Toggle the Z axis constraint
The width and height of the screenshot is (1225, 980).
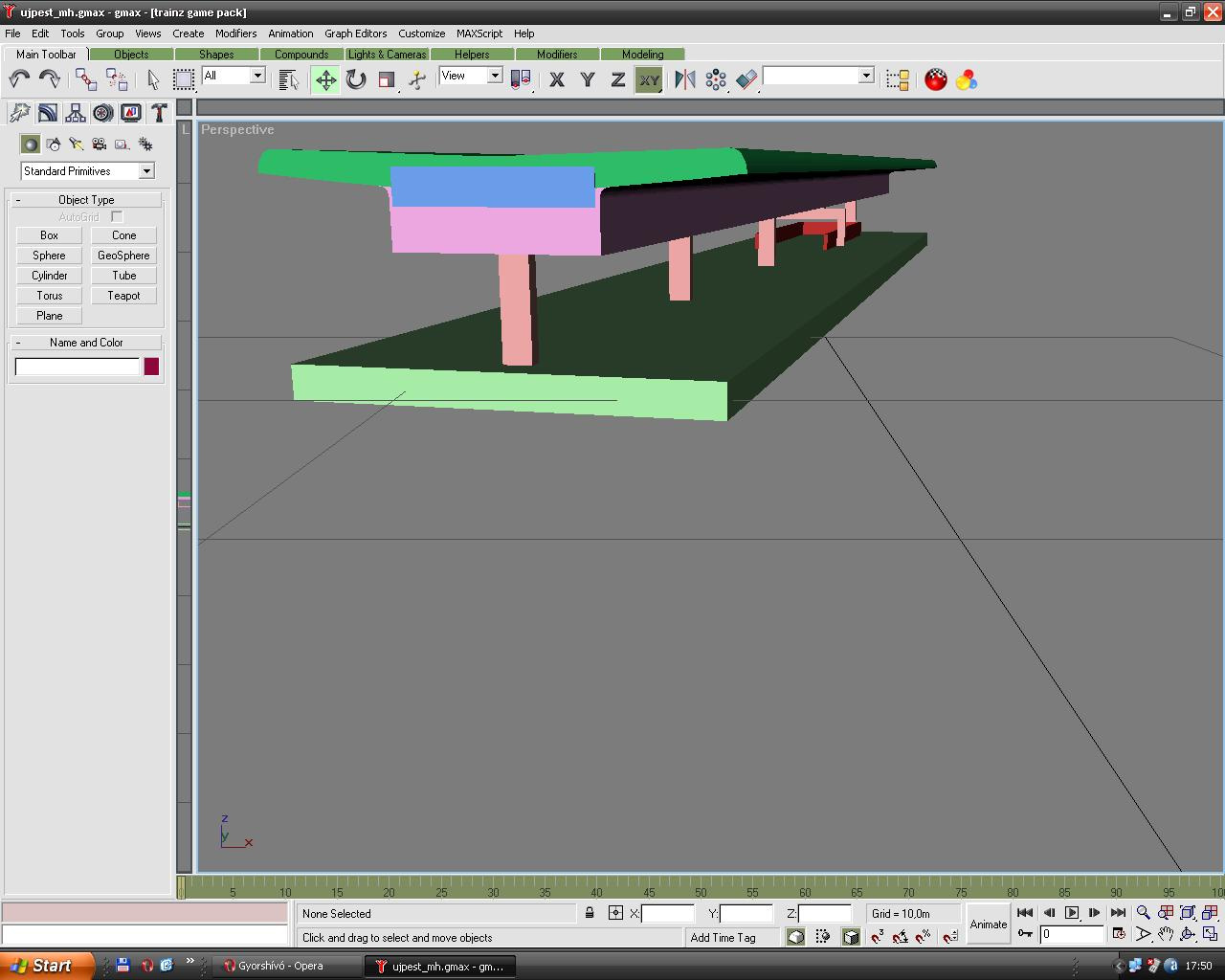click(618, 80)
